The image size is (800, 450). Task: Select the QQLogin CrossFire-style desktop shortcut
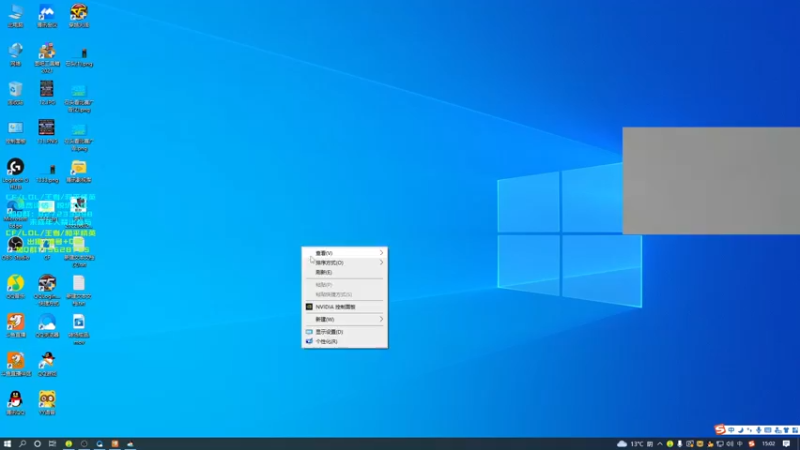47,290
